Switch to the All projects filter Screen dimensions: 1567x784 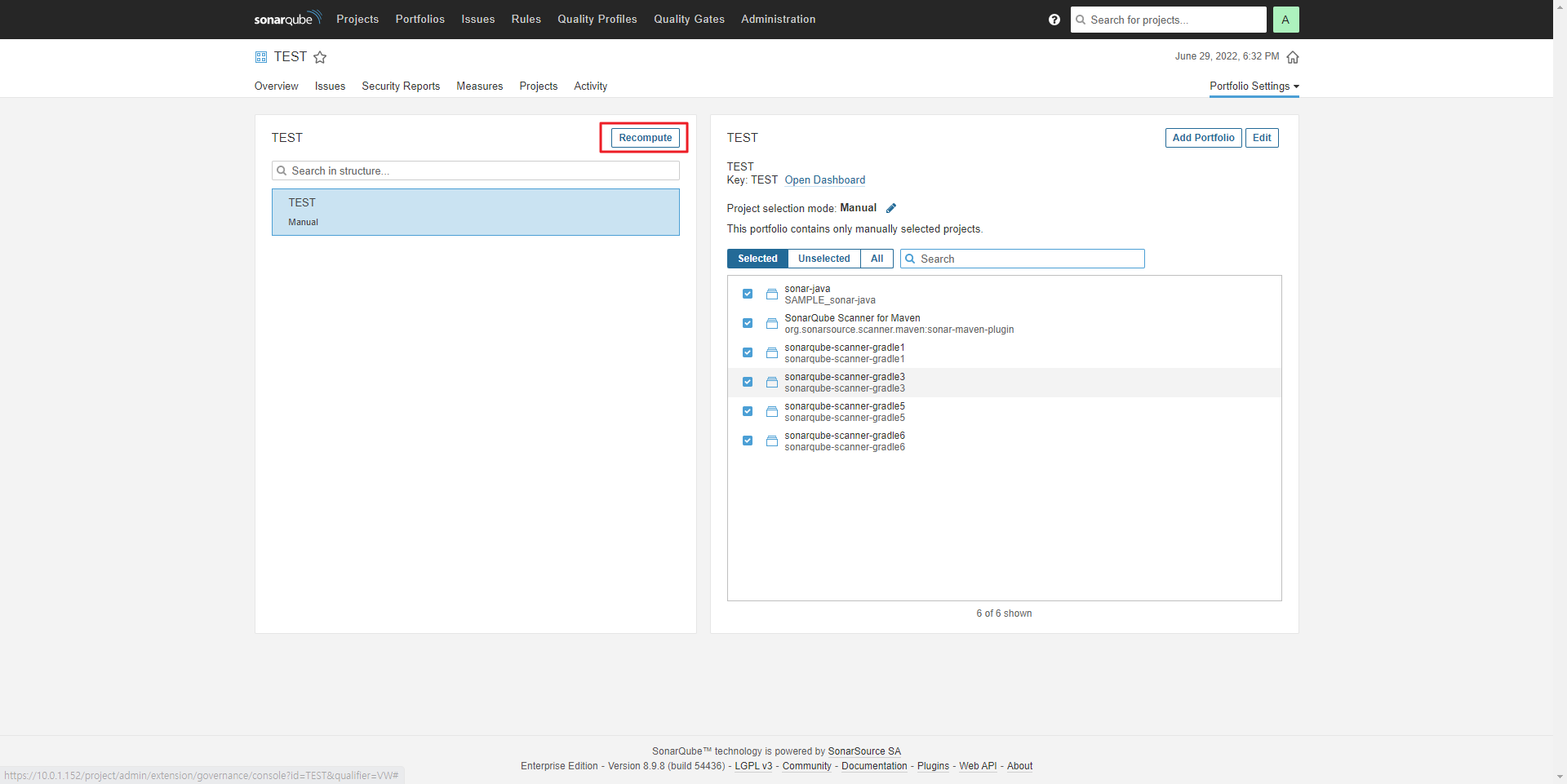click(x=877, y=259)
